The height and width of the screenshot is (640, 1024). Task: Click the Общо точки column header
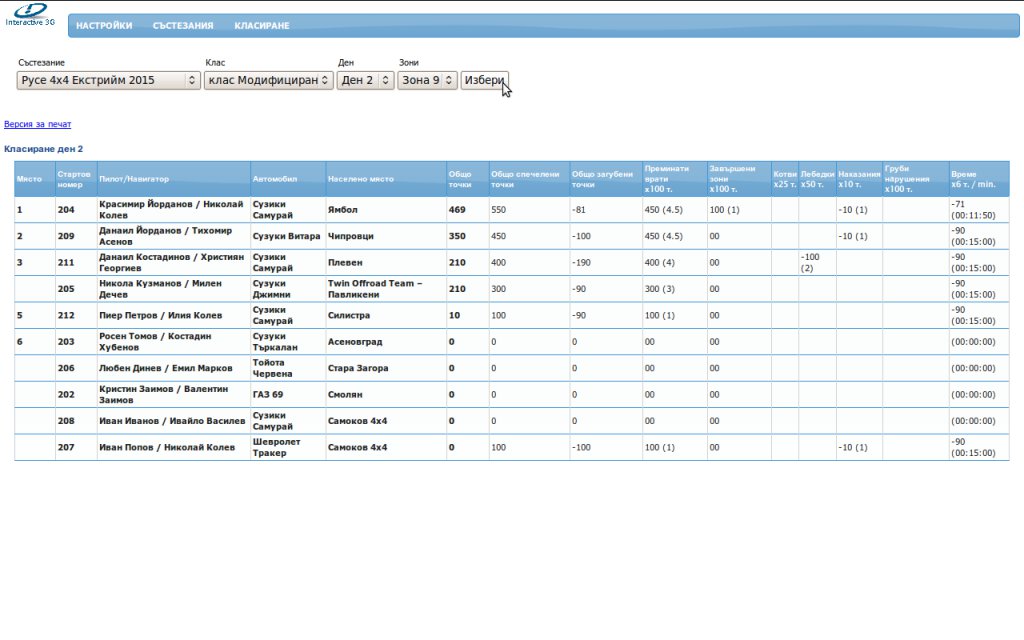coord(460,179)
